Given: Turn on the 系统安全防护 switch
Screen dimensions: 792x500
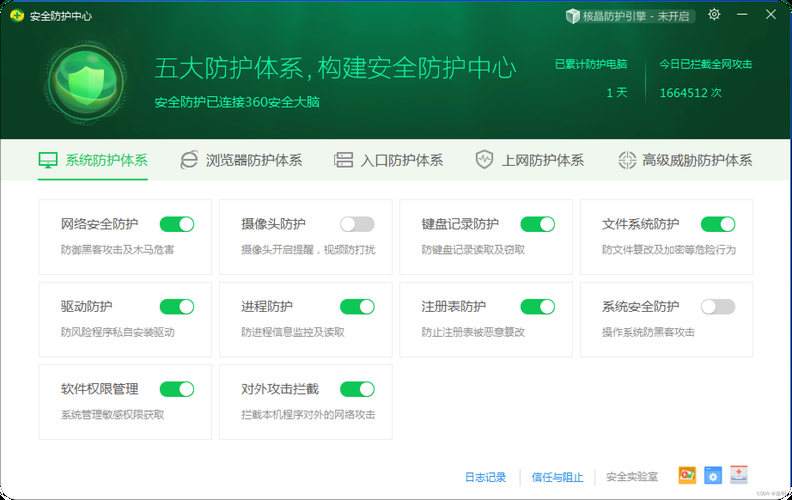Looking at the screenshot, I should click(x=717, y=307).
